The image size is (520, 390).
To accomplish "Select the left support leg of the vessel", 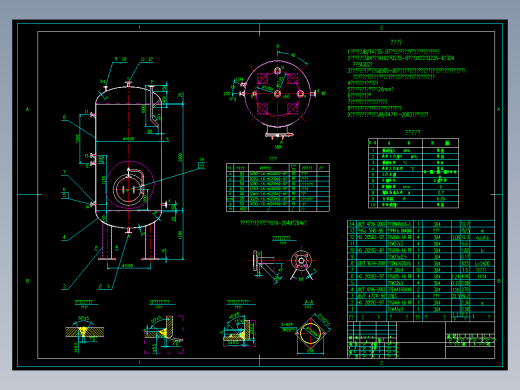I will coord(107,242).
